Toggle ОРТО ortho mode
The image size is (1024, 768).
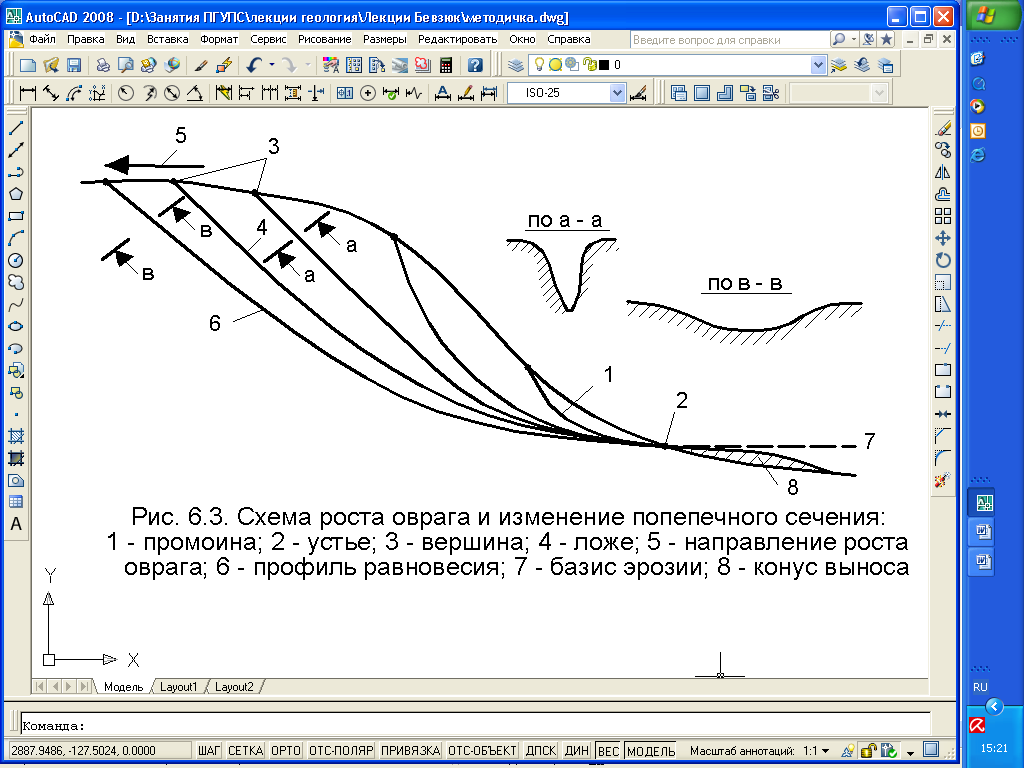(286, 750)
